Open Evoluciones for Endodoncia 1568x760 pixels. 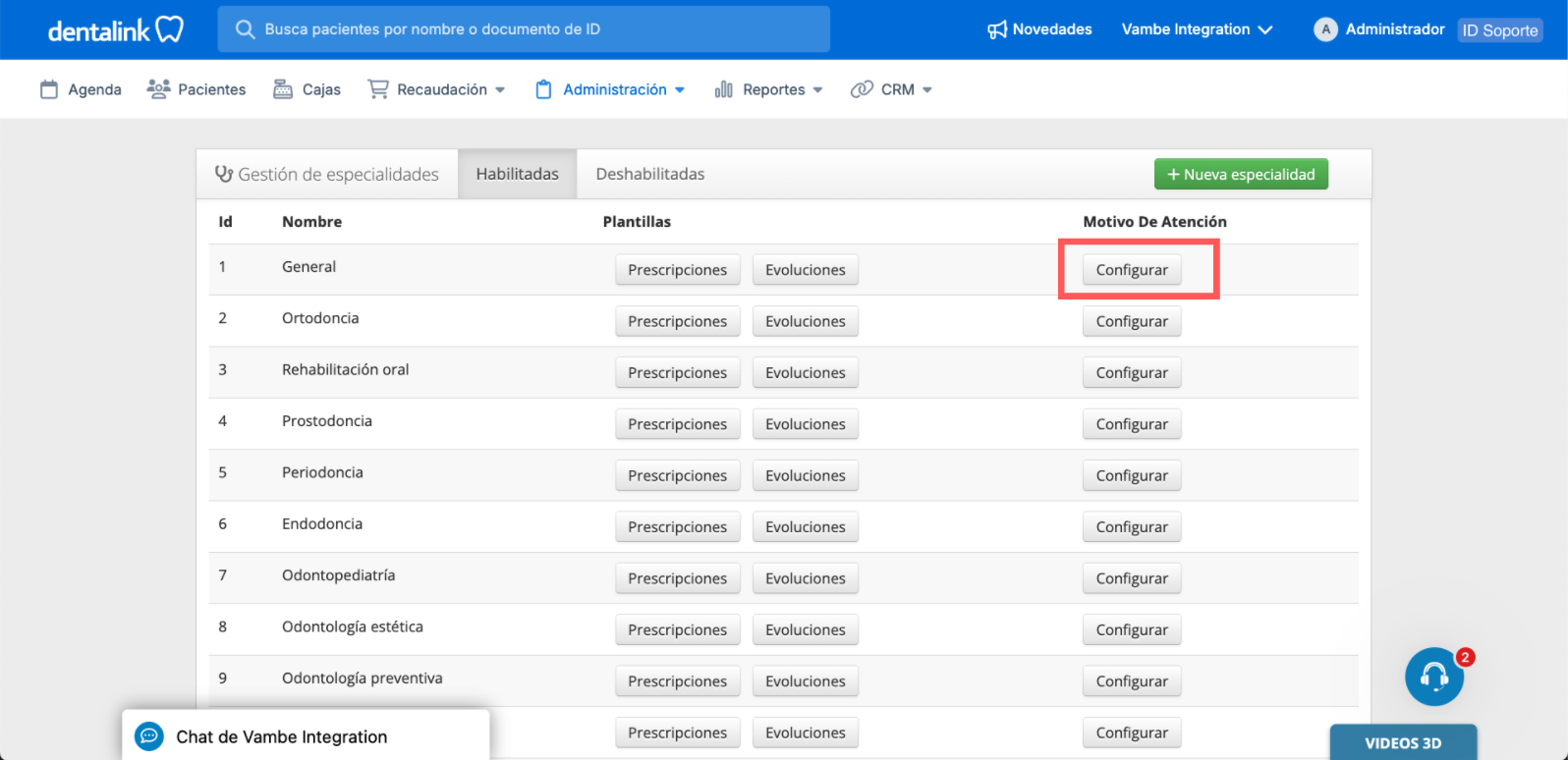(x=805, y=527)
